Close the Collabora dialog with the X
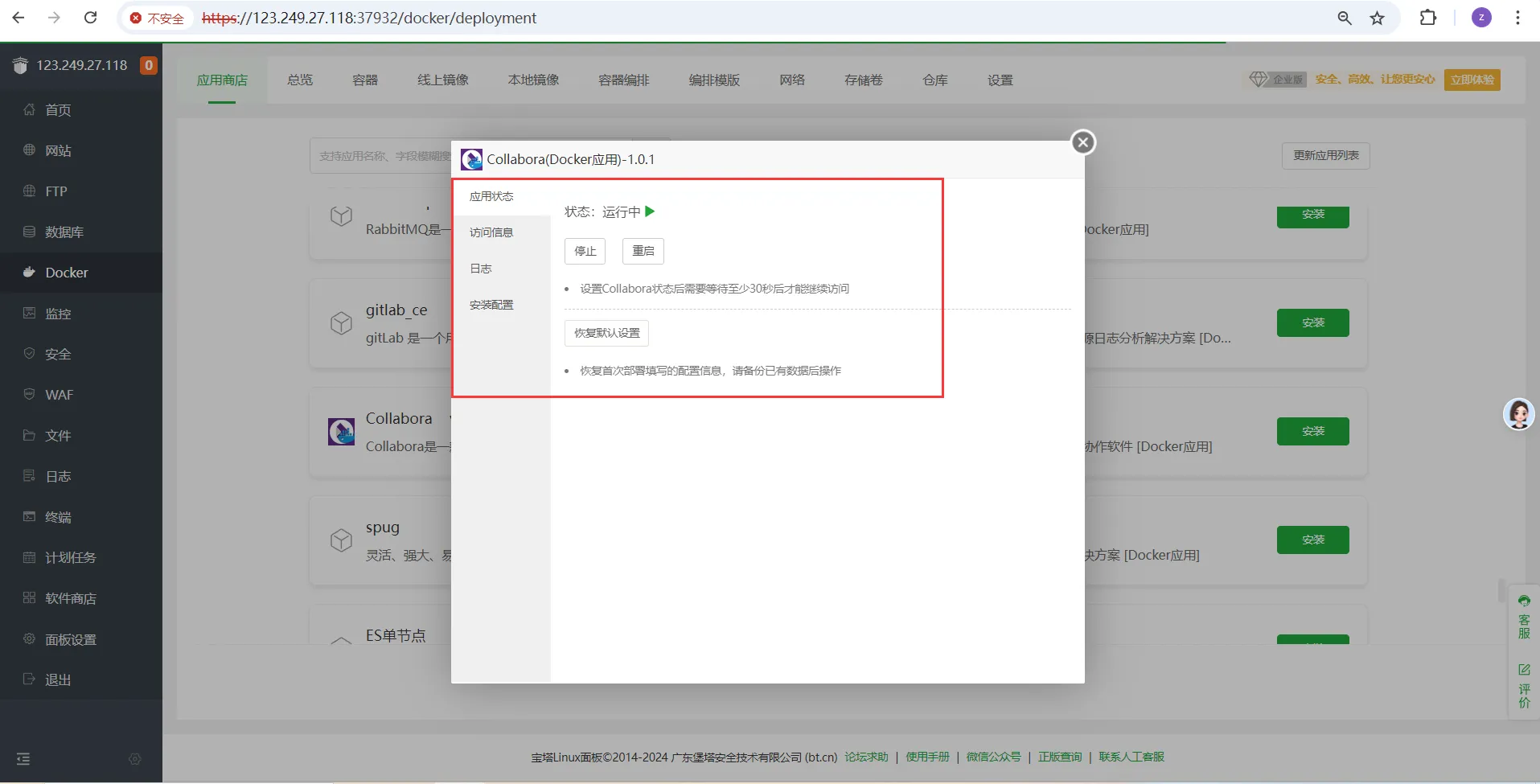Viewport: 1540px width, 784px height. [x=1083, y=142]
